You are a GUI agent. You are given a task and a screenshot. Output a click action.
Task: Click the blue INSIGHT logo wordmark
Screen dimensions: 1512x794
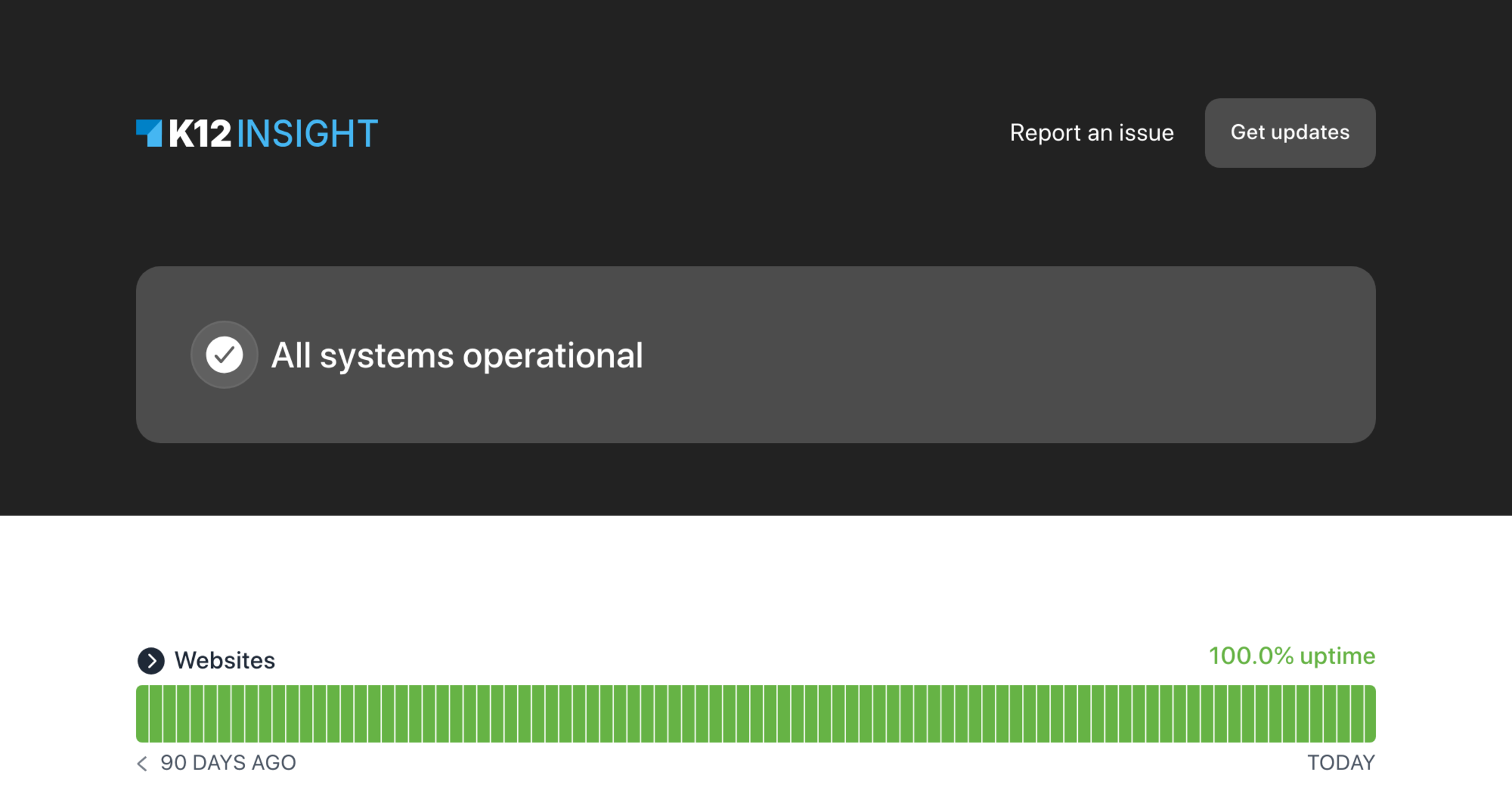tap(307, 134)
